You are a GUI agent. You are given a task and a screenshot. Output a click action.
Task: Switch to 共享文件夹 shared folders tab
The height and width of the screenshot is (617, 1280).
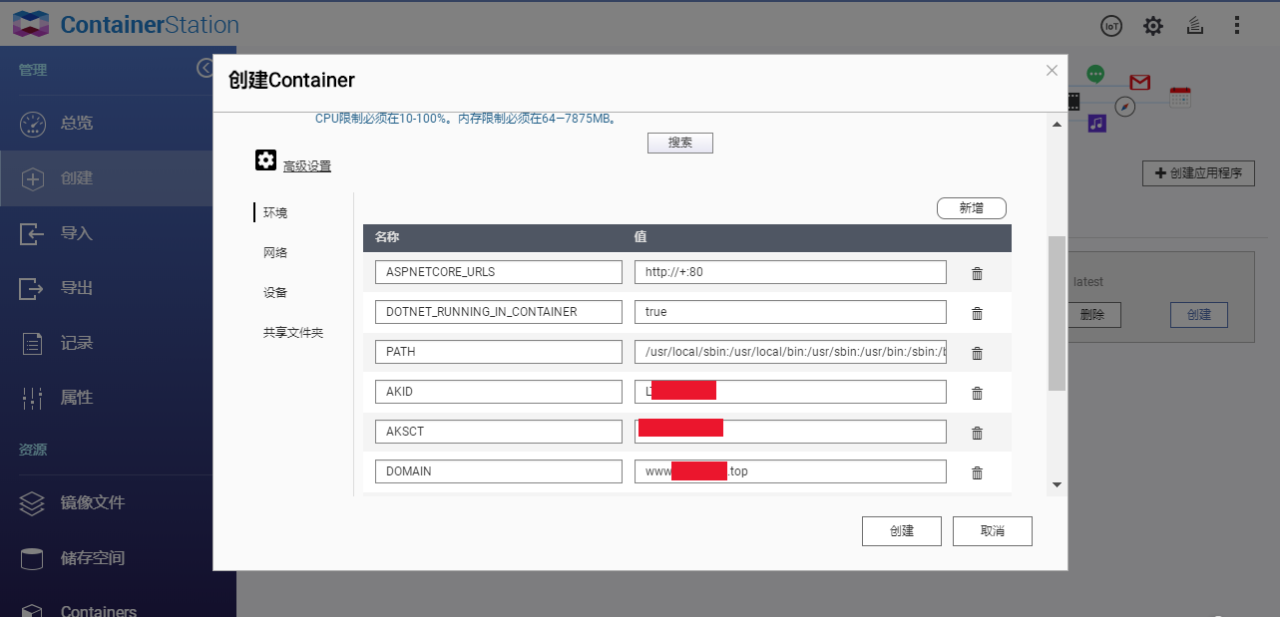tap(293, 333)
